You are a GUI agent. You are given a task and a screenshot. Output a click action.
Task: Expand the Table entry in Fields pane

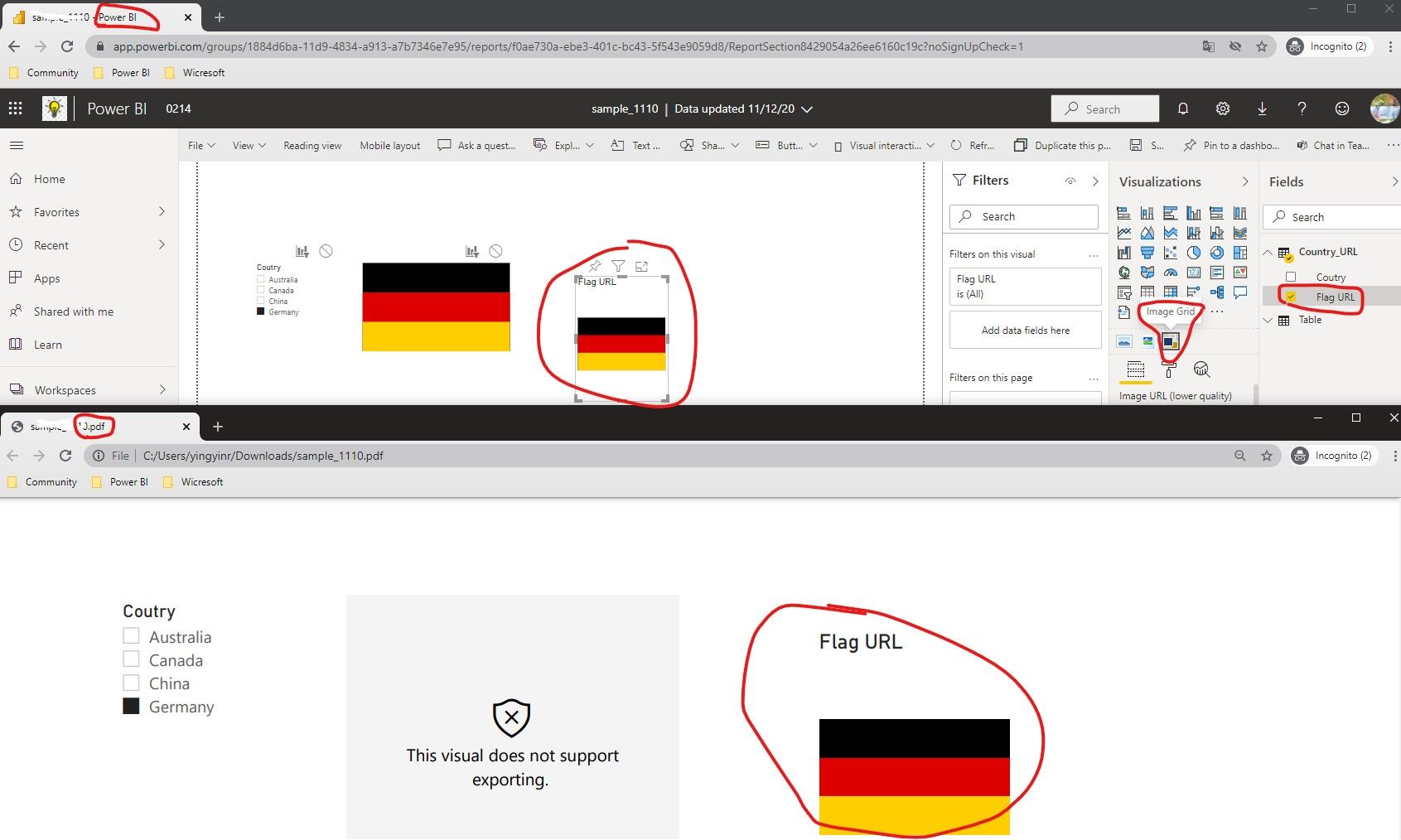point(1268,320)
